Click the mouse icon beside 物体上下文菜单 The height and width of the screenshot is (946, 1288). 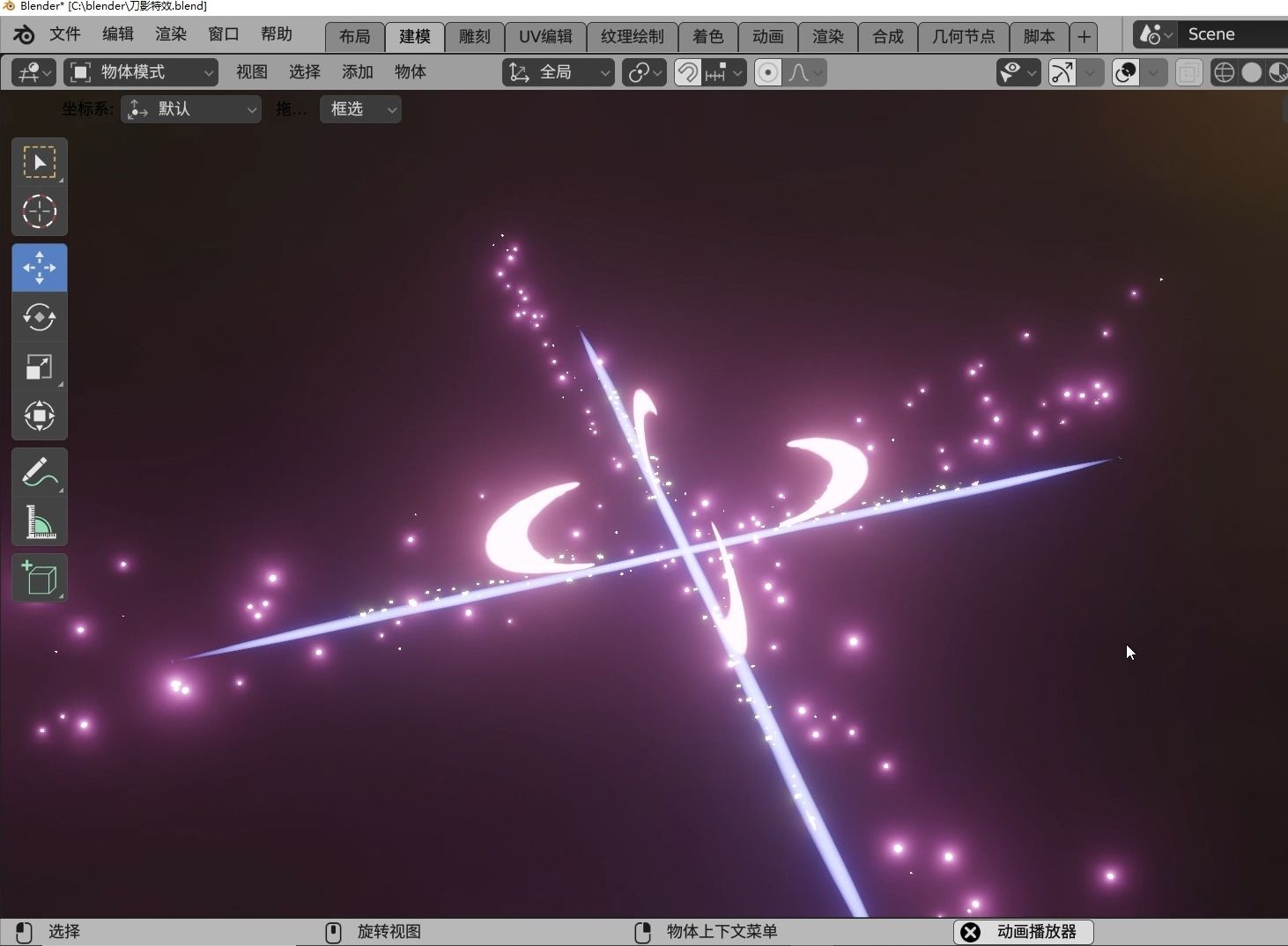(643, 932)
